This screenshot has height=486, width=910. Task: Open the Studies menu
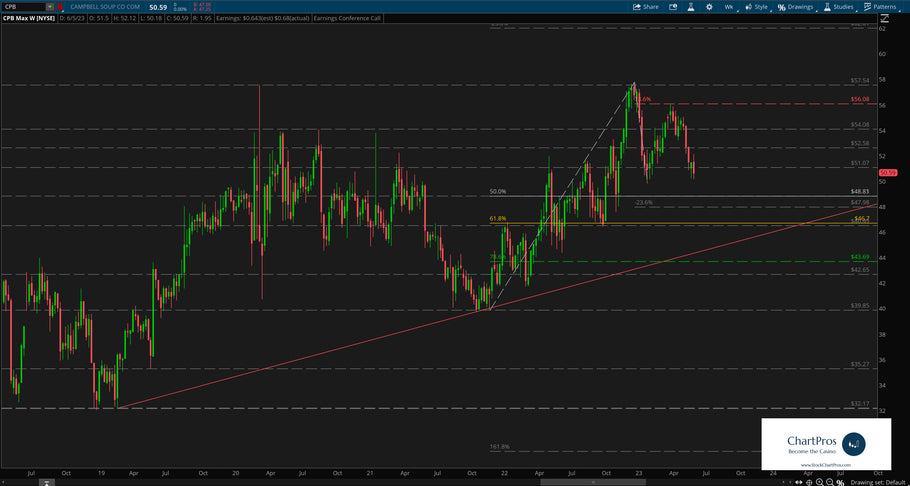tap(840, 7)
